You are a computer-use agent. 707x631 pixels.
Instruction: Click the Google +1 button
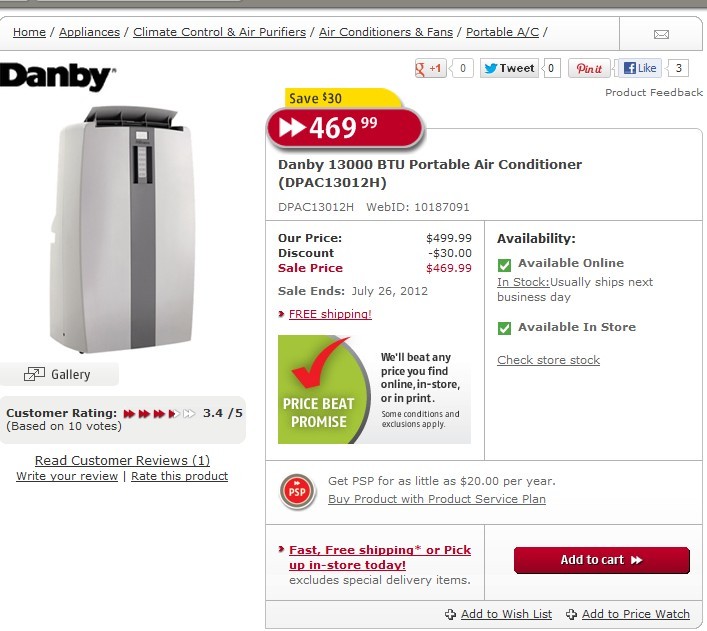(x=431, y=69)
